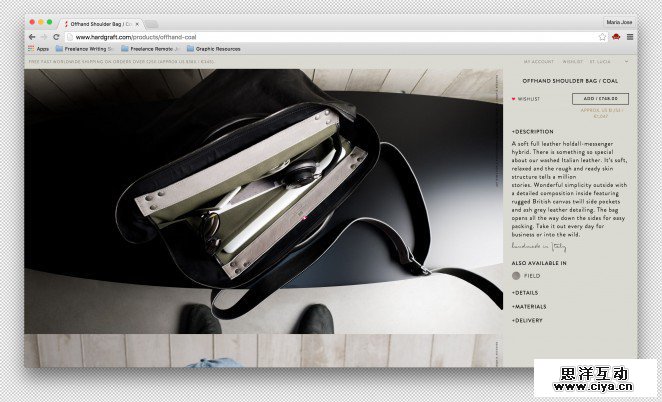Expand the Details section
The height and width of the screenshot is (402, 662).
point(525,292)
